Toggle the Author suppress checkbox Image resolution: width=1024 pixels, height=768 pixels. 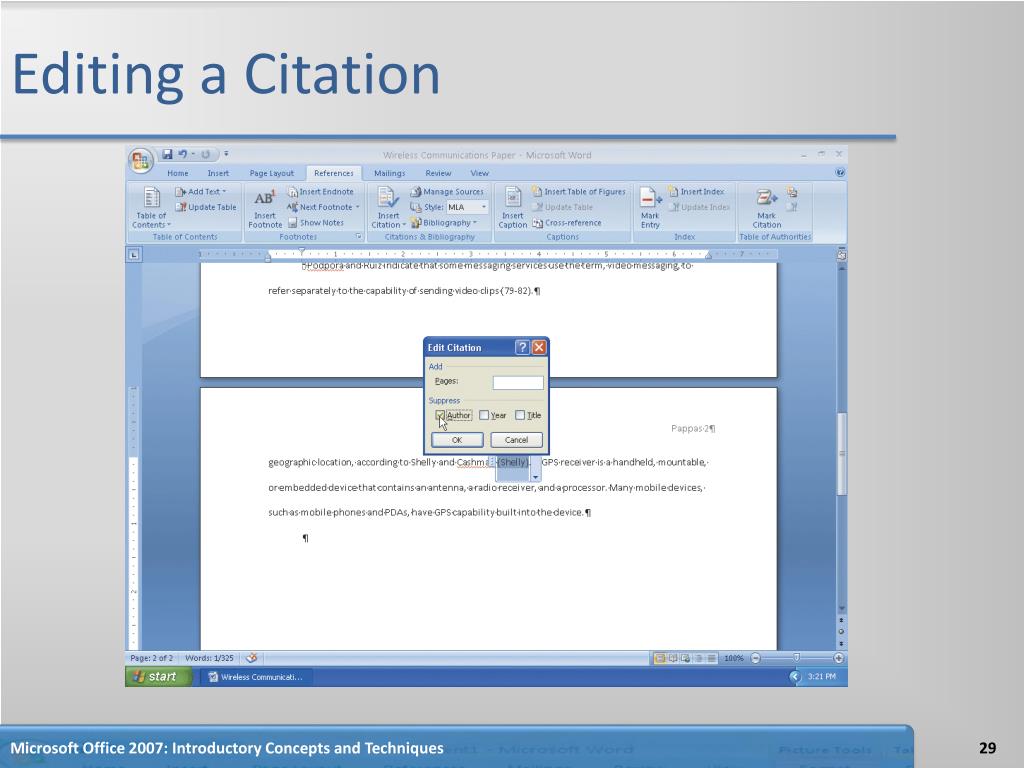440,415
